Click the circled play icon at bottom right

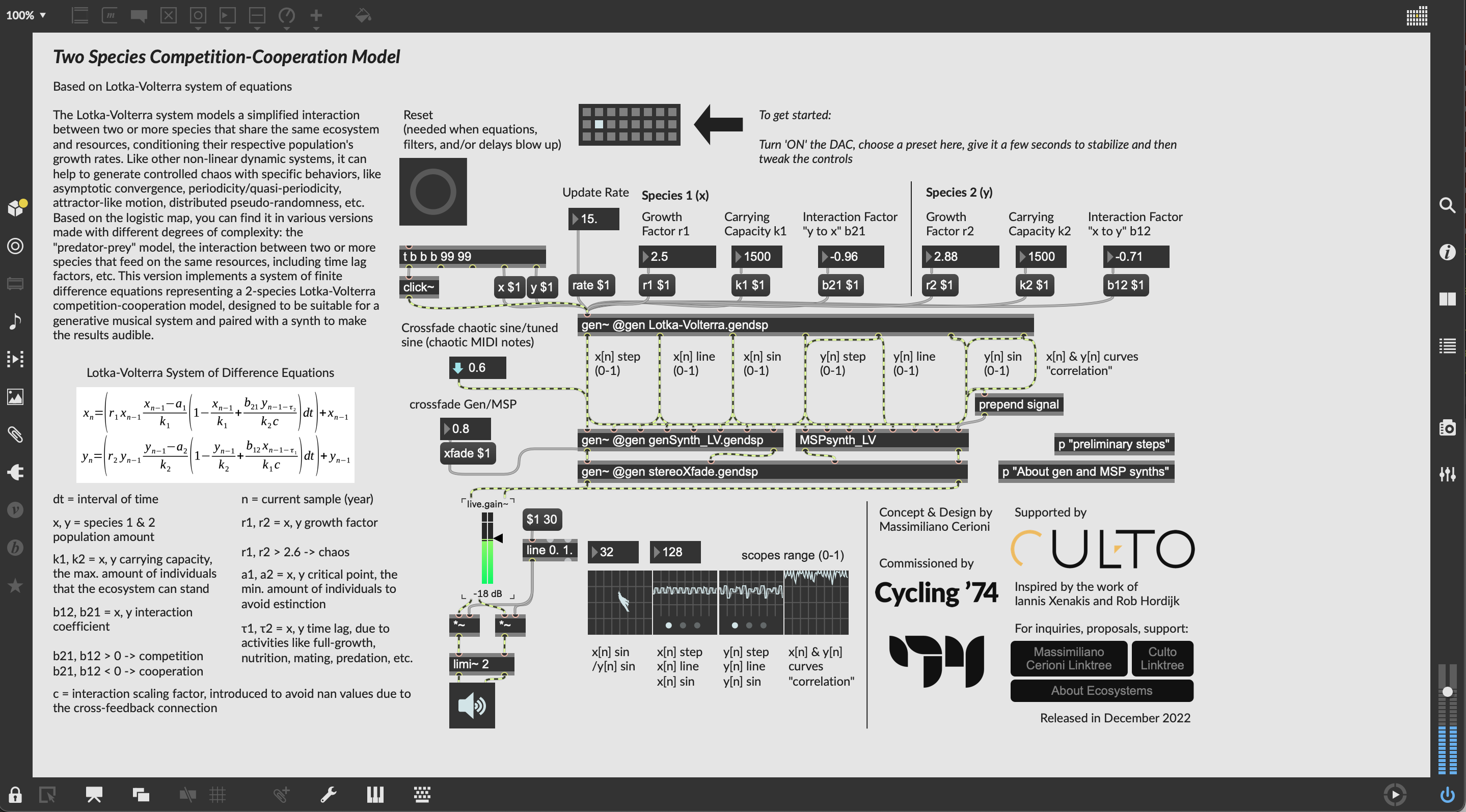click(1395, 794)
